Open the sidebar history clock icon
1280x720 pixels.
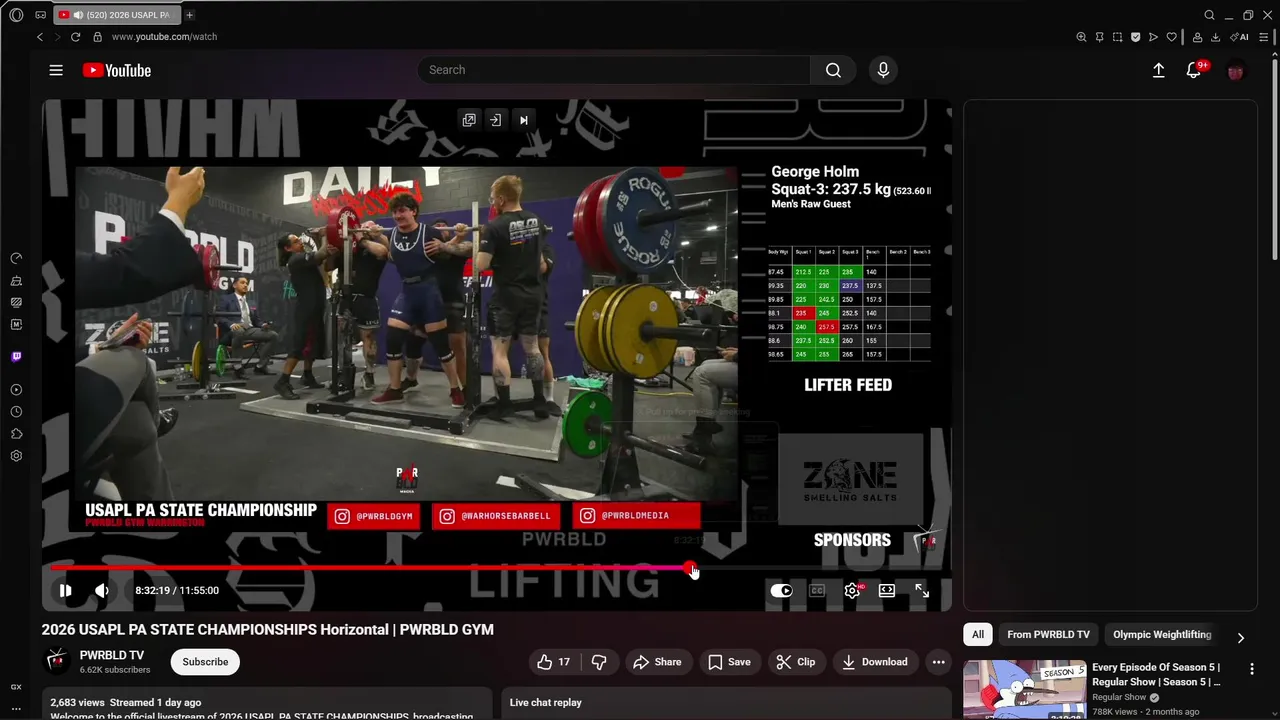coord(16,412)
